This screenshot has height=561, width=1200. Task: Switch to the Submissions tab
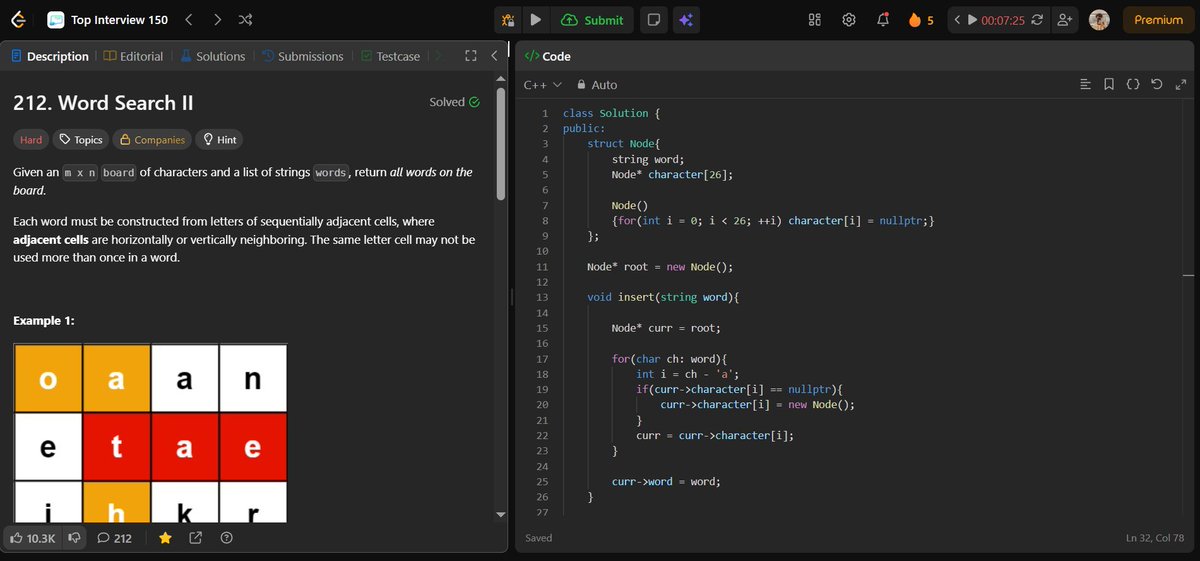click(x=302, y=56)
